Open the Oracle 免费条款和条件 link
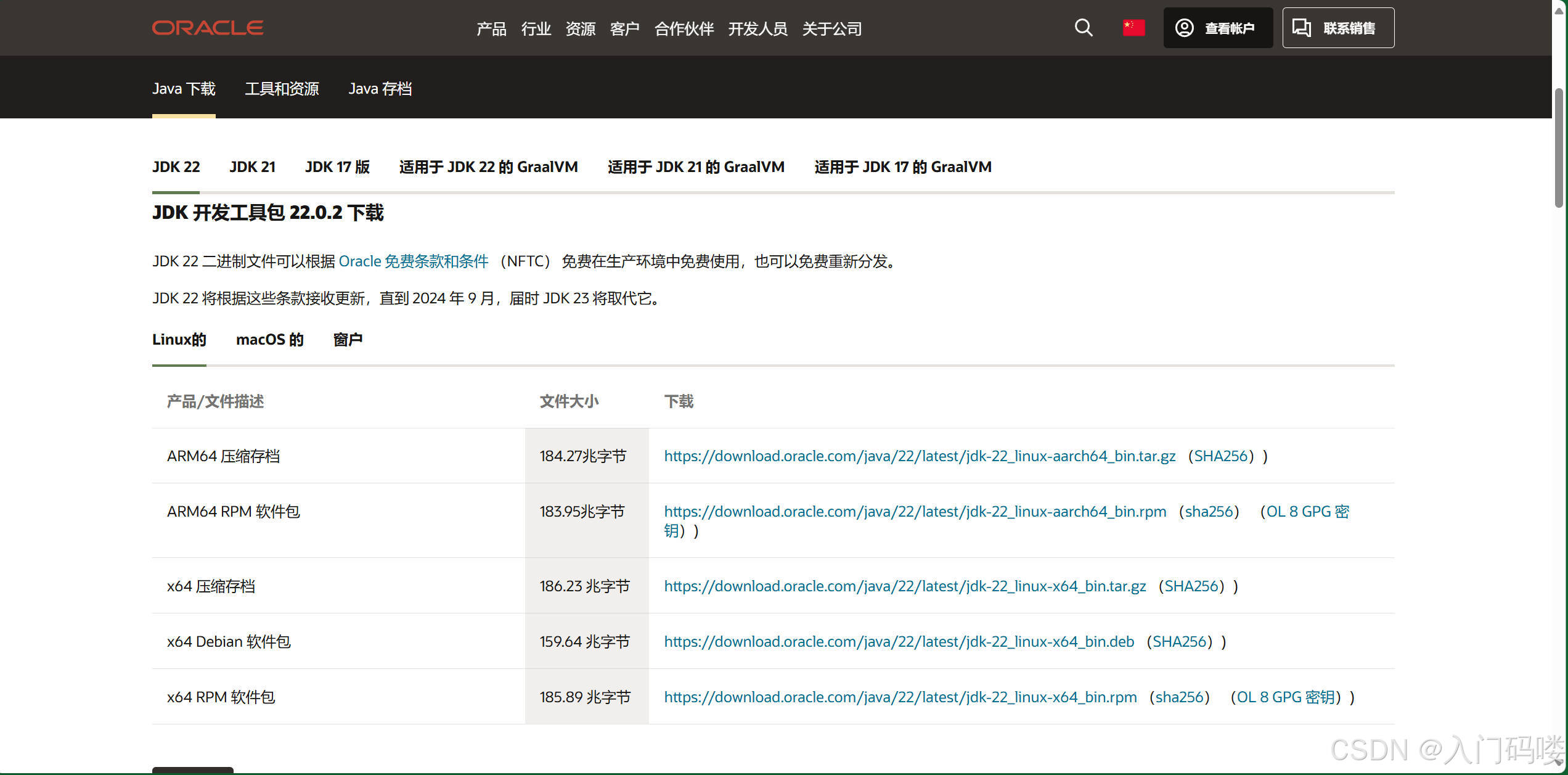This screenshot has height=775, width=1568. (x=414, y=261)
